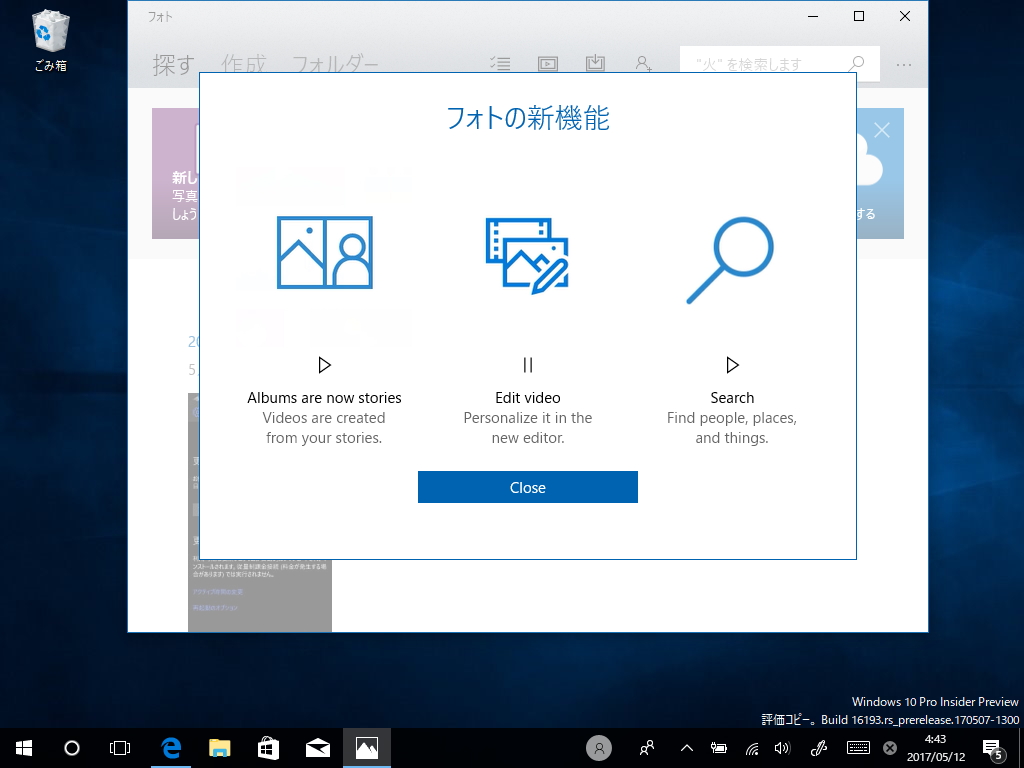This screenshot has width=1024, height=768.
Task: Click the Close button in the dialog
Action: coord(528,487)
